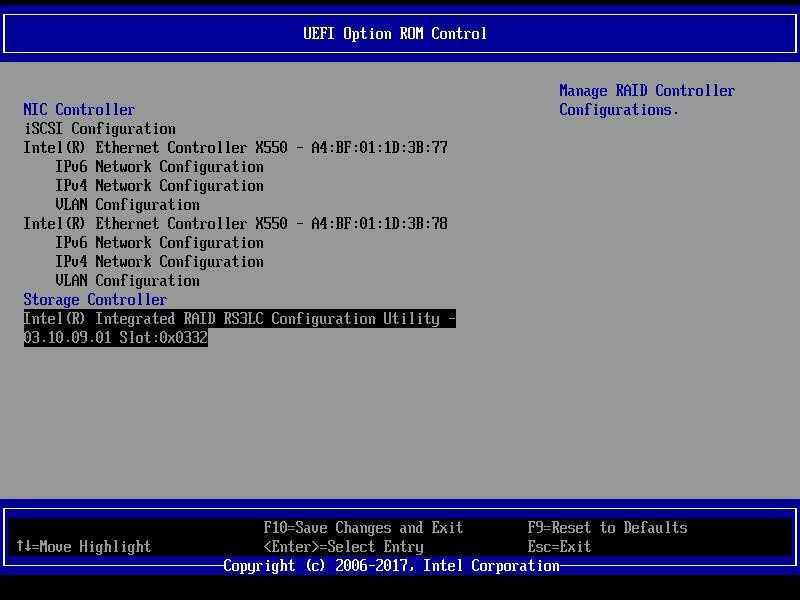Click the Intel Corporation copyright line
The image size is (800, 600).
coord(391,566)
